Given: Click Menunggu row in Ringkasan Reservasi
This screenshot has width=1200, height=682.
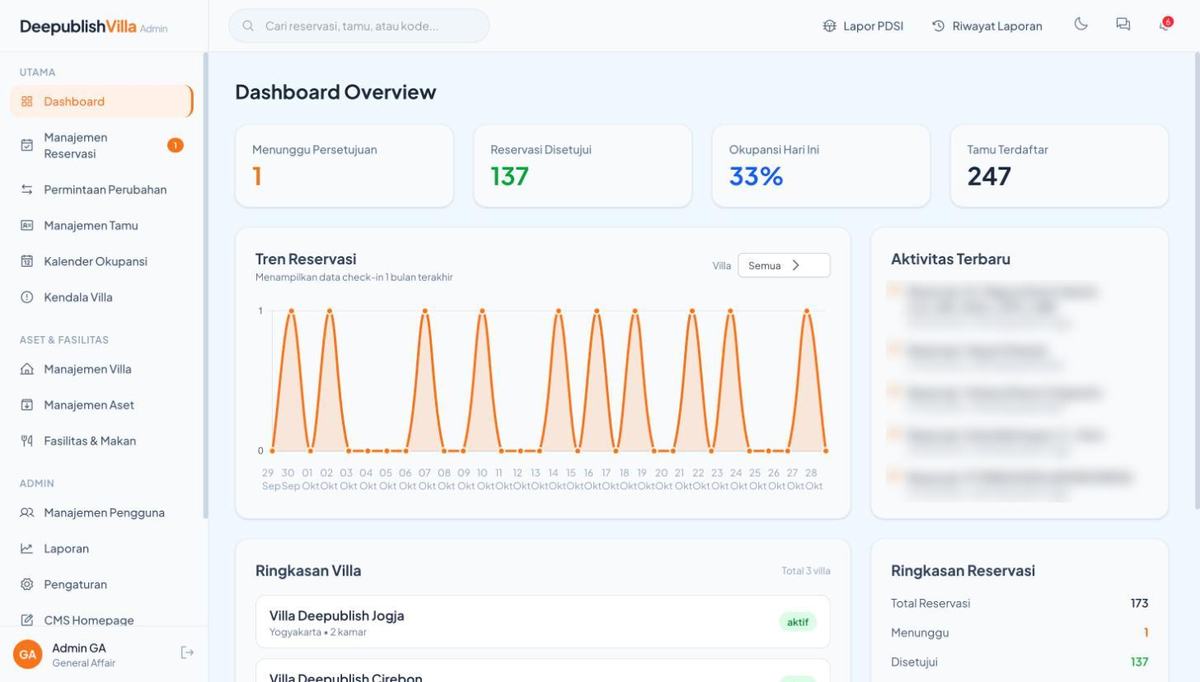Looking at the screenshot, I should click(1019, 633).
